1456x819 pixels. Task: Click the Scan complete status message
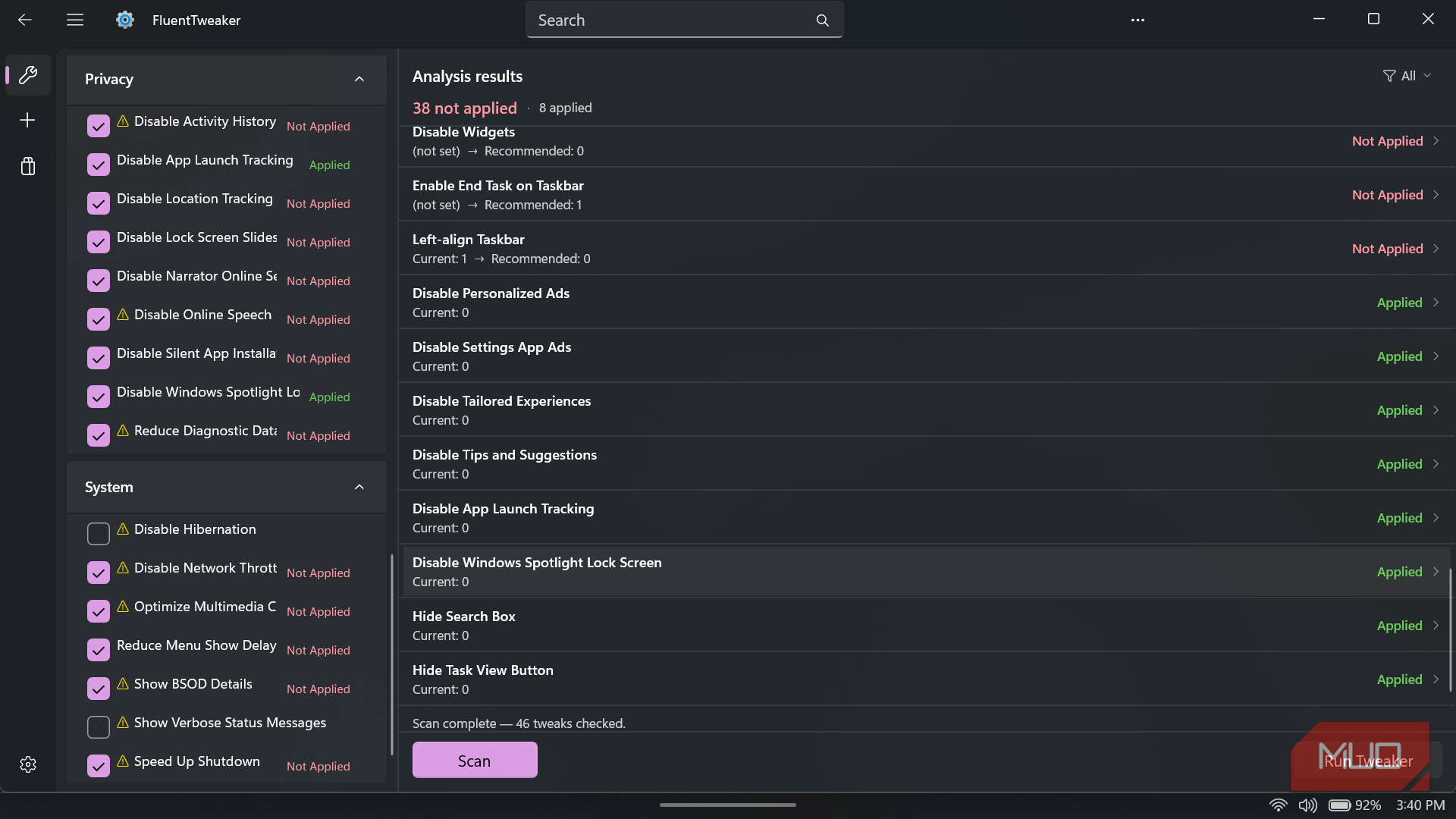(519, 723)
